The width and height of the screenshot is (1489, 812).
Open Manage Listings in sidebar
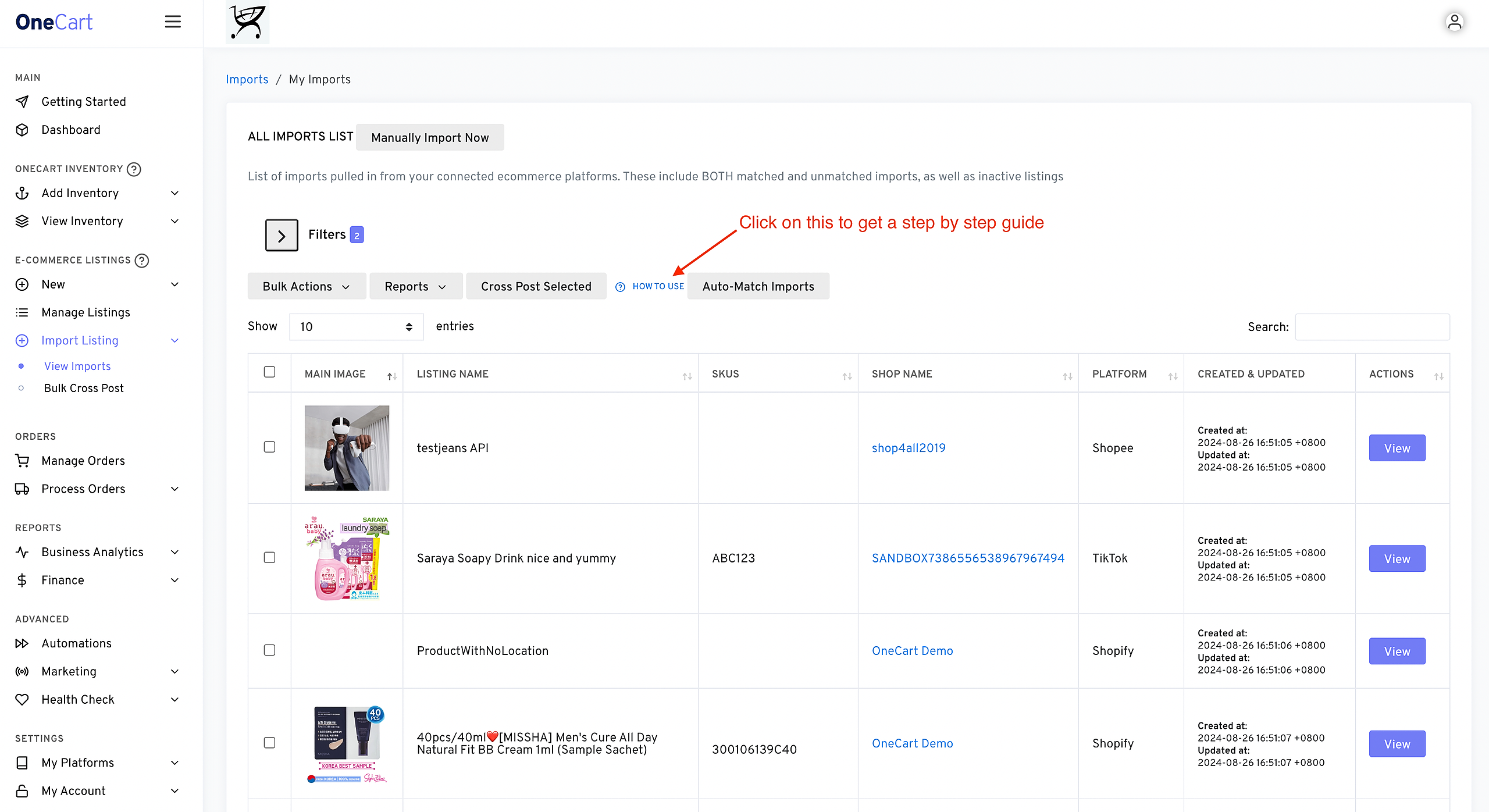tap(86, 312)
